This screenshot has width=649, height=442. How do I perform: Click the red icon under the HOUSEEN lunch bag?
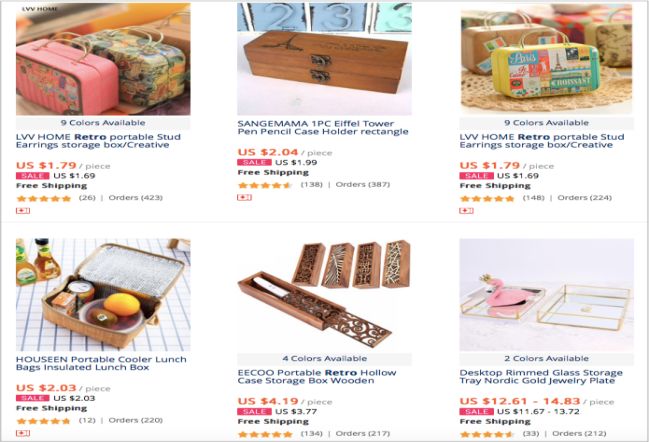coord(23,433)
